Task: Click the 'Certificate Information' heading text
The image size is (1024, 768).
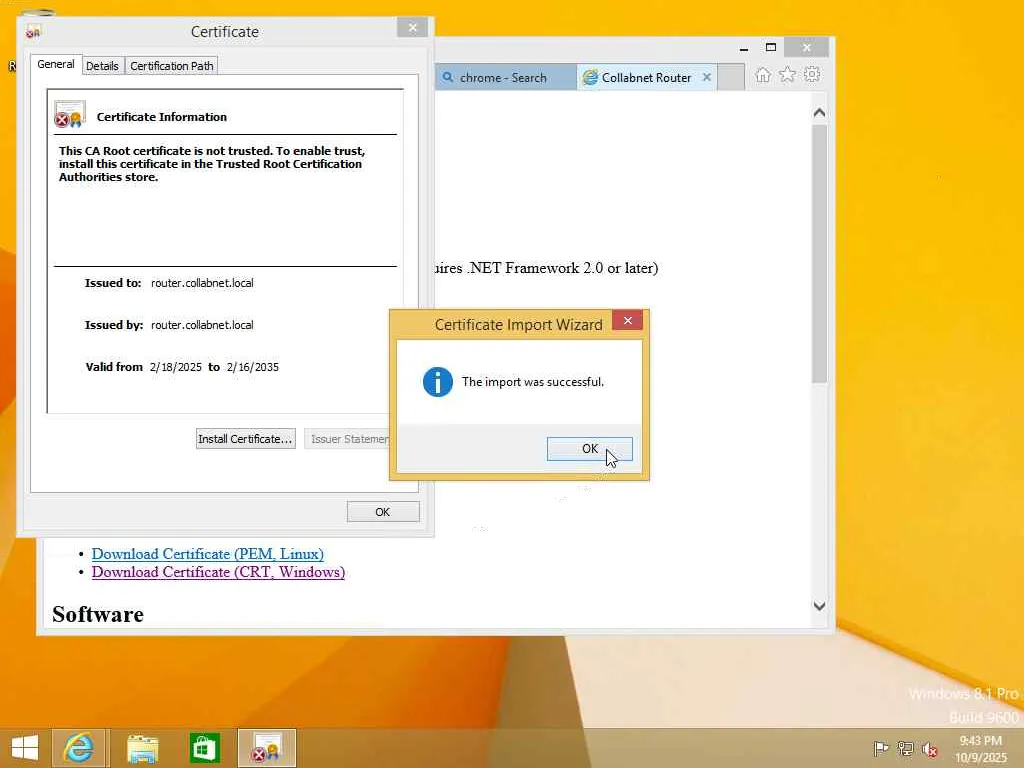Action: 162,117
